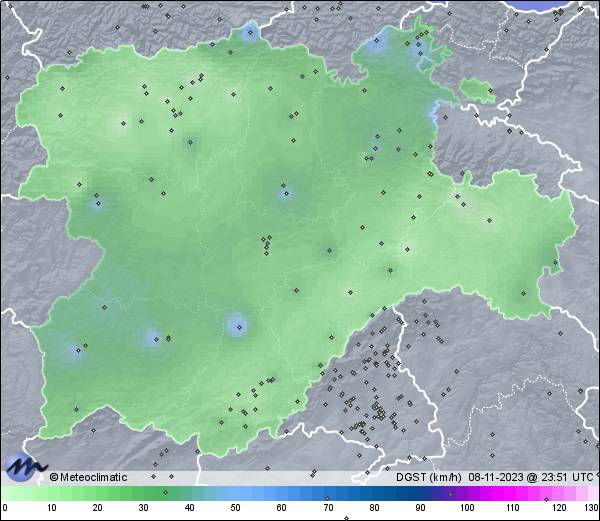
Task: Click scale label 100
Action: point(467,508)
